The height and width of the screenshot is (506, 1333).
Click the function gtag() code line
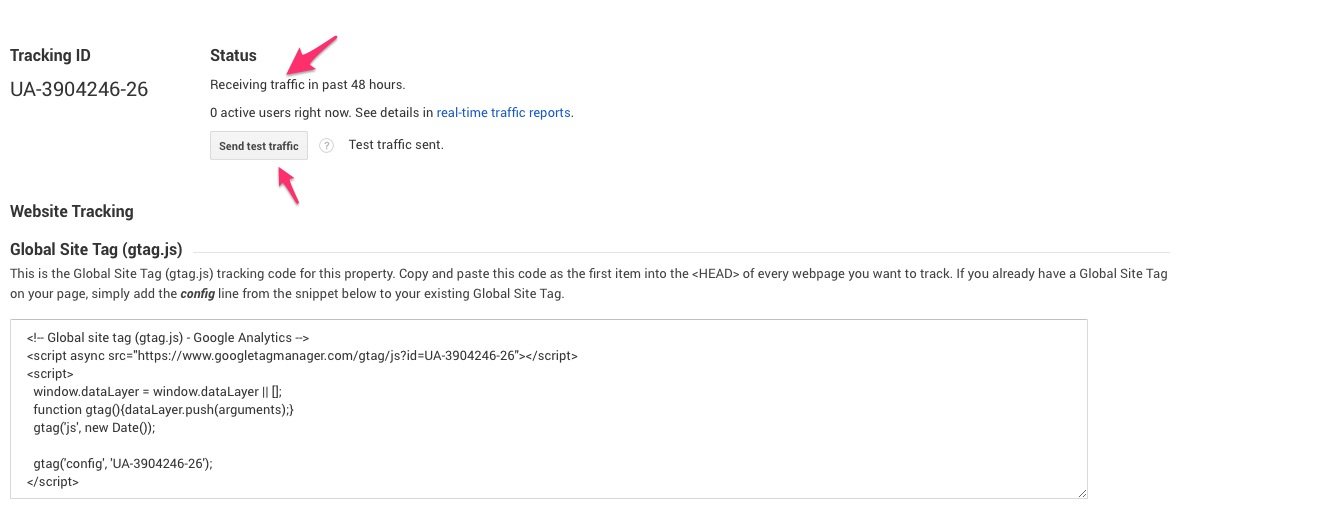pyautogui.click(x=164, y=410)
